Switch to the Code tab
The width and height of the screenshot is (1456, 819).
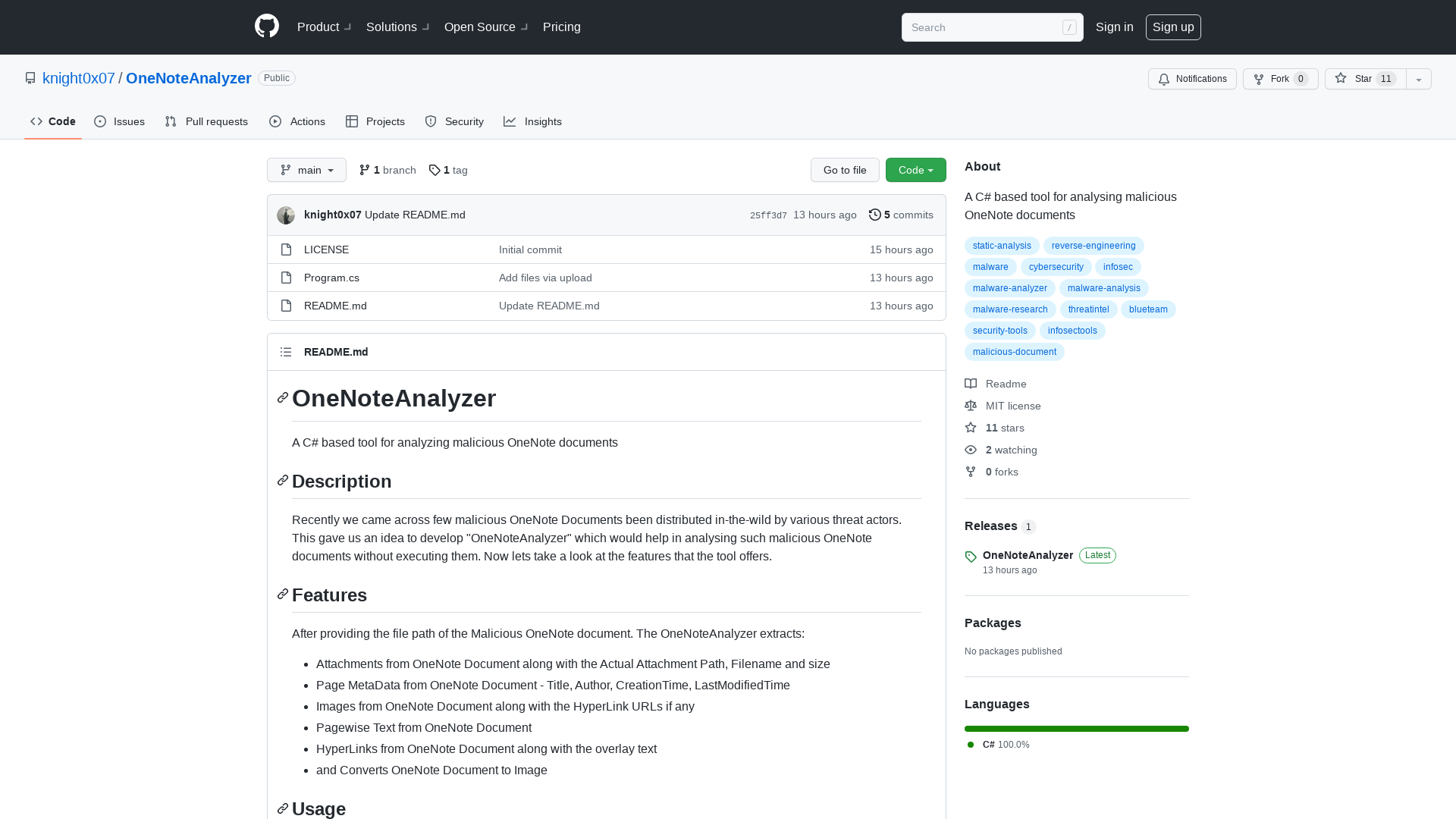click(x=53, y=121)
